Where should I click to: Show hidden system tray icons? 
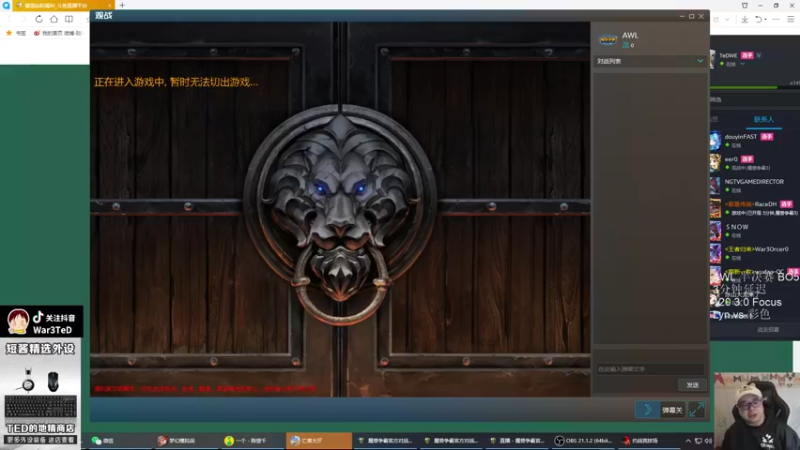[x=688, y=441]
